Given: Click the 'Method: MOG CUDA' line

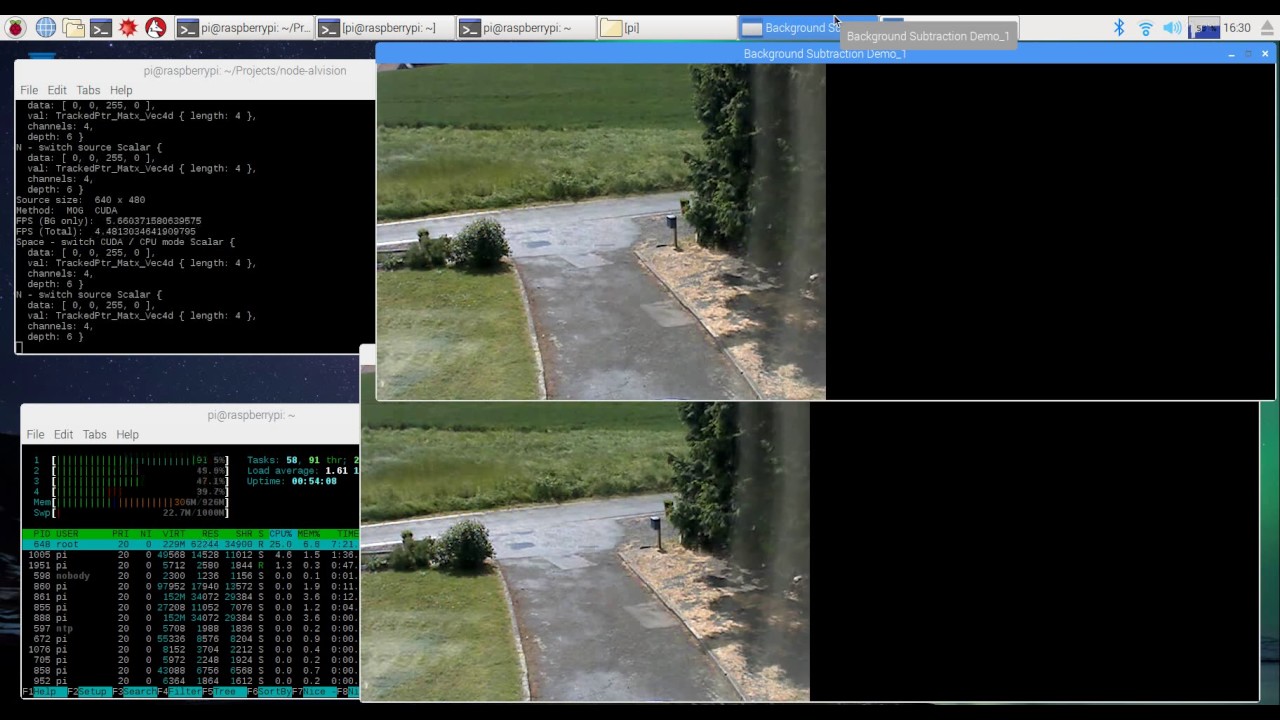Looking at the screenshot, I should (x=67, y=211).
